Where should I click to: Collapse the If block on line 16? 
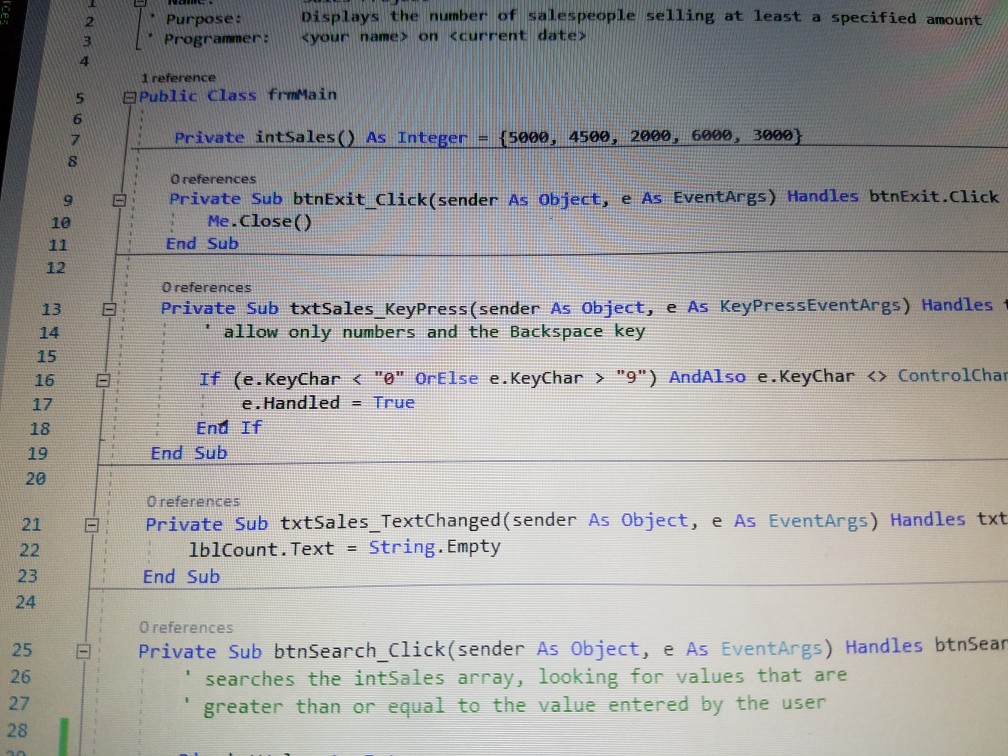coord(103,381)
